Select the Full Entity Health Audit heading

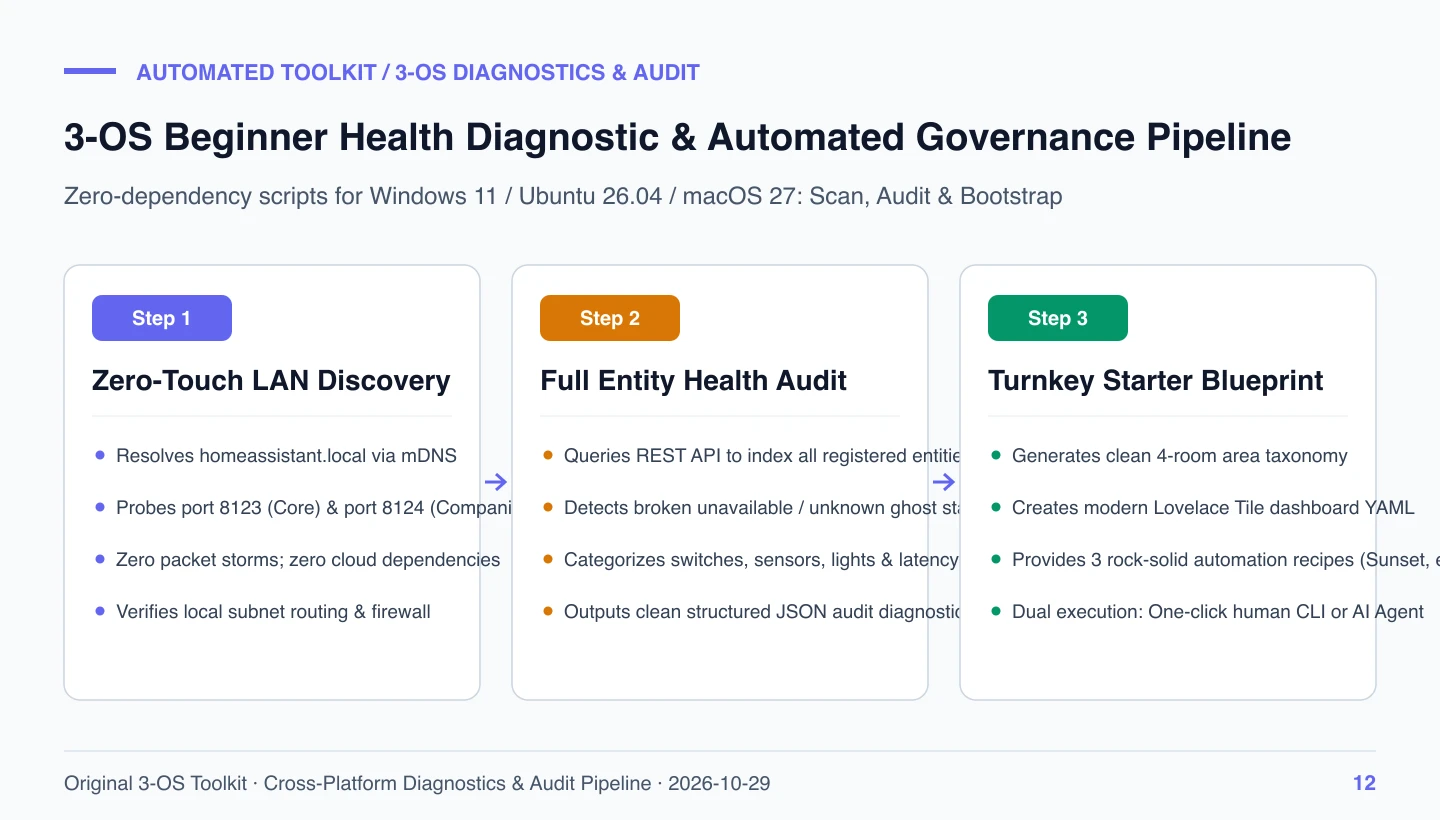pos(694,380)
